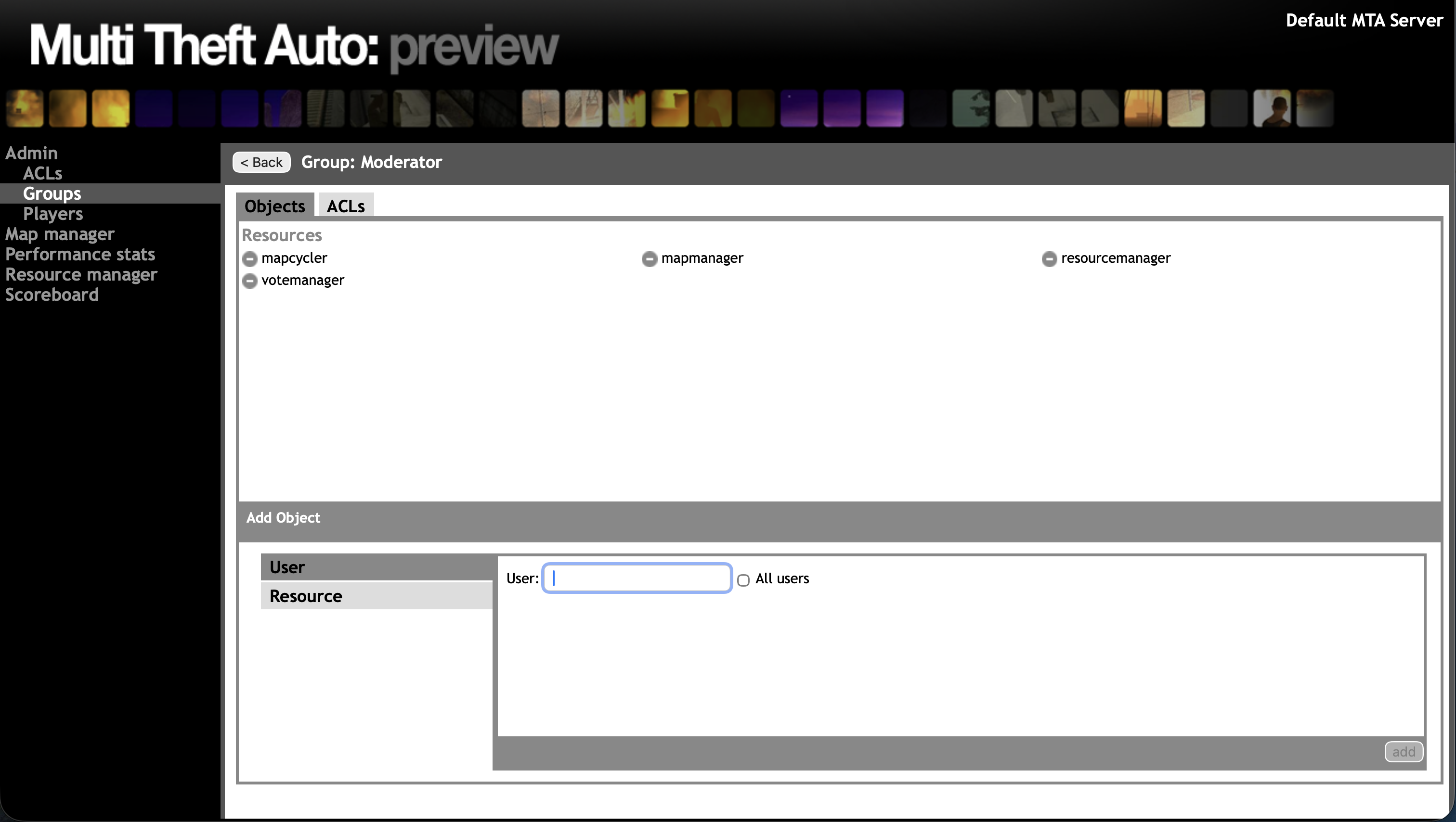Click minus icon beside mapmanager

[x=649, y=259]
